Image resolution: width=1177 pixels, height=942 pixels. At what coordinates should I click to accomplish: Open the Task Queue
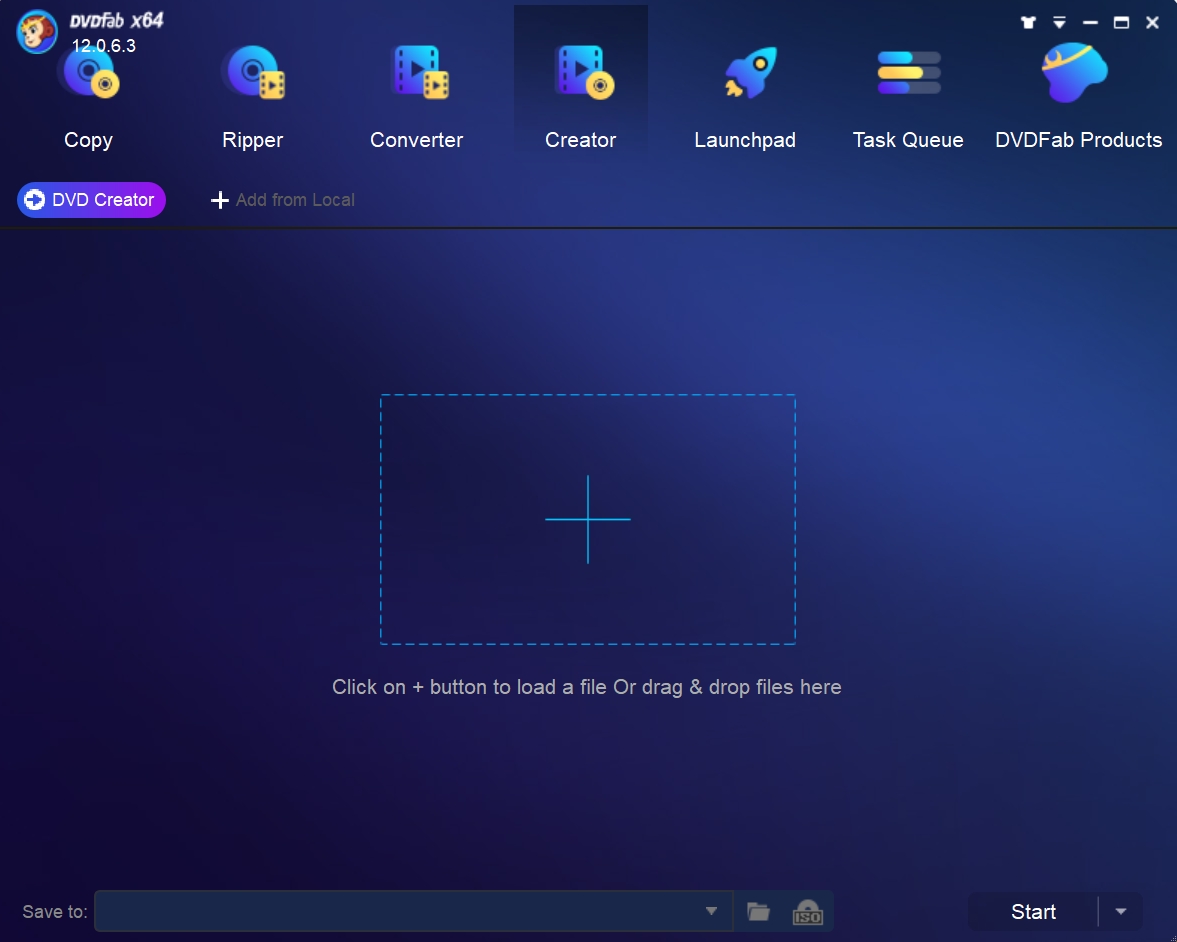tap(908, 98)
